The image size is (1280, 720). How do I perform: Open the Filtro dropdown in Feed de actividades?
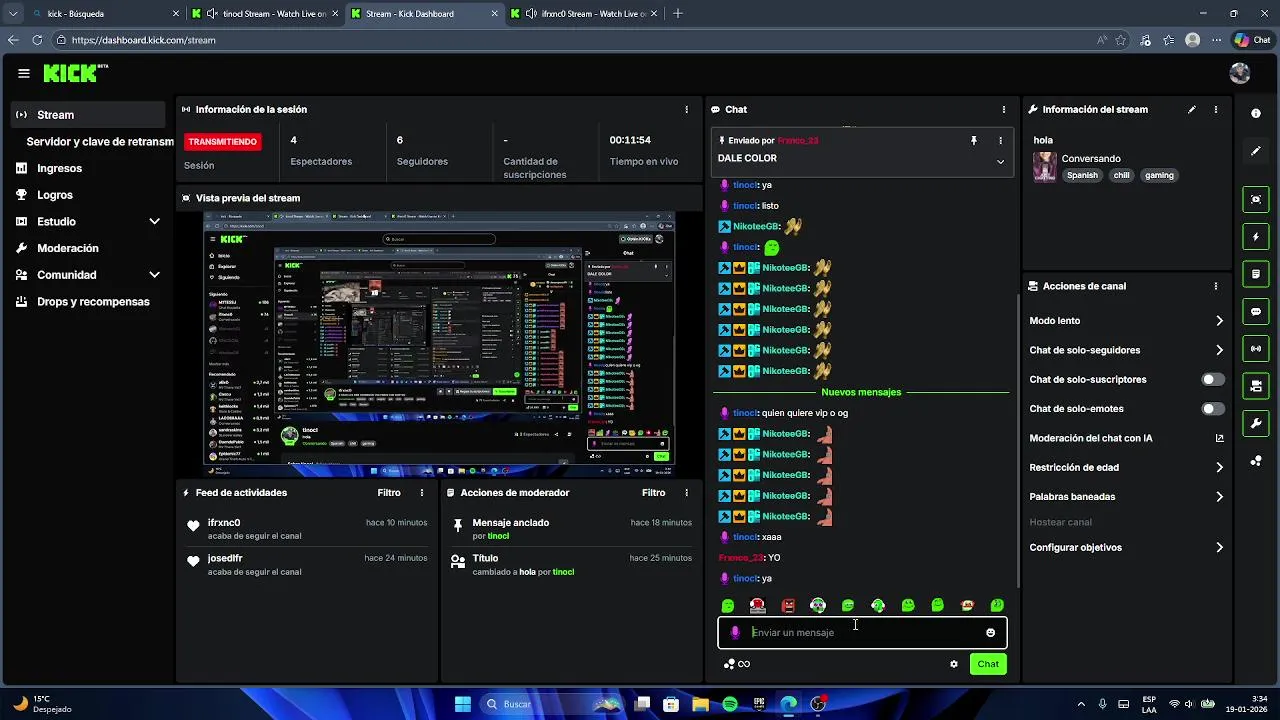click(x=389, y=493)
